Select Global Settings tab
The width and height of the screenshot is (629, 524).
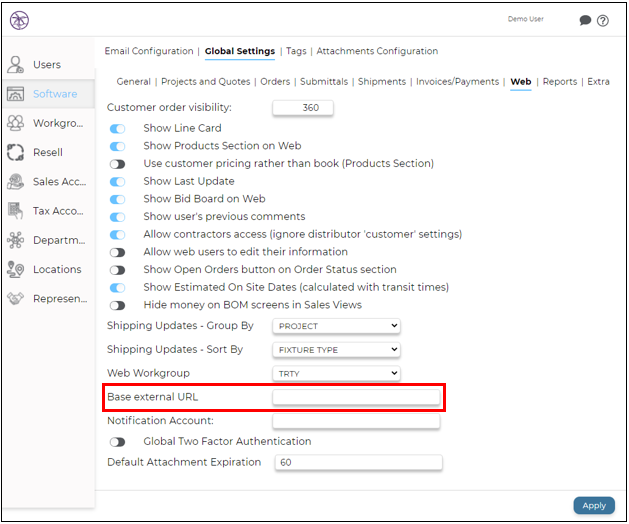coord(240,51)
